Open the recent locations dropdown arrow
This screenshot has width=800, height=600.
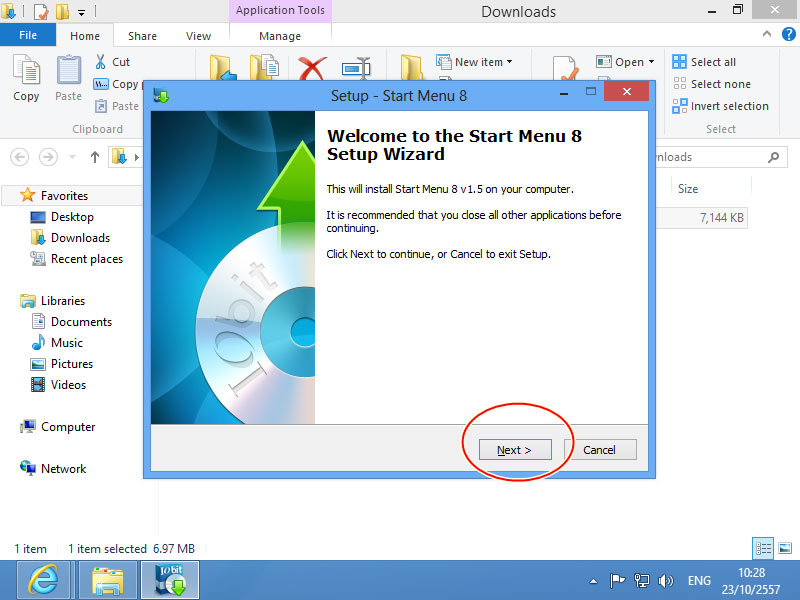click(72, 157)
